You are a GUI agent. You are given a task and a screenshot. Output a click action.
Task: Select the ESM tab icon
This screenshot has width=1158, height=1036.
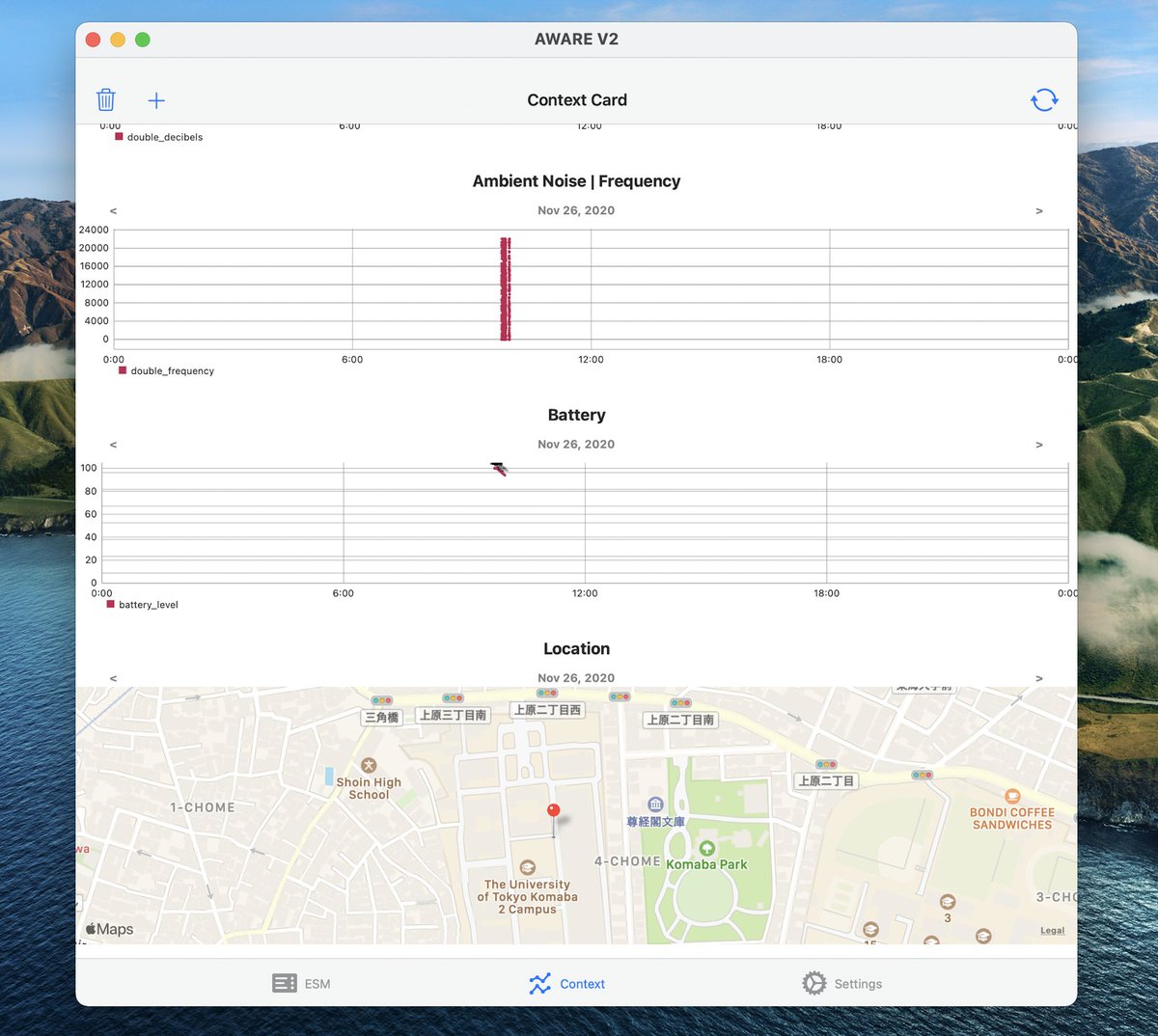click(x=284, y=983)
